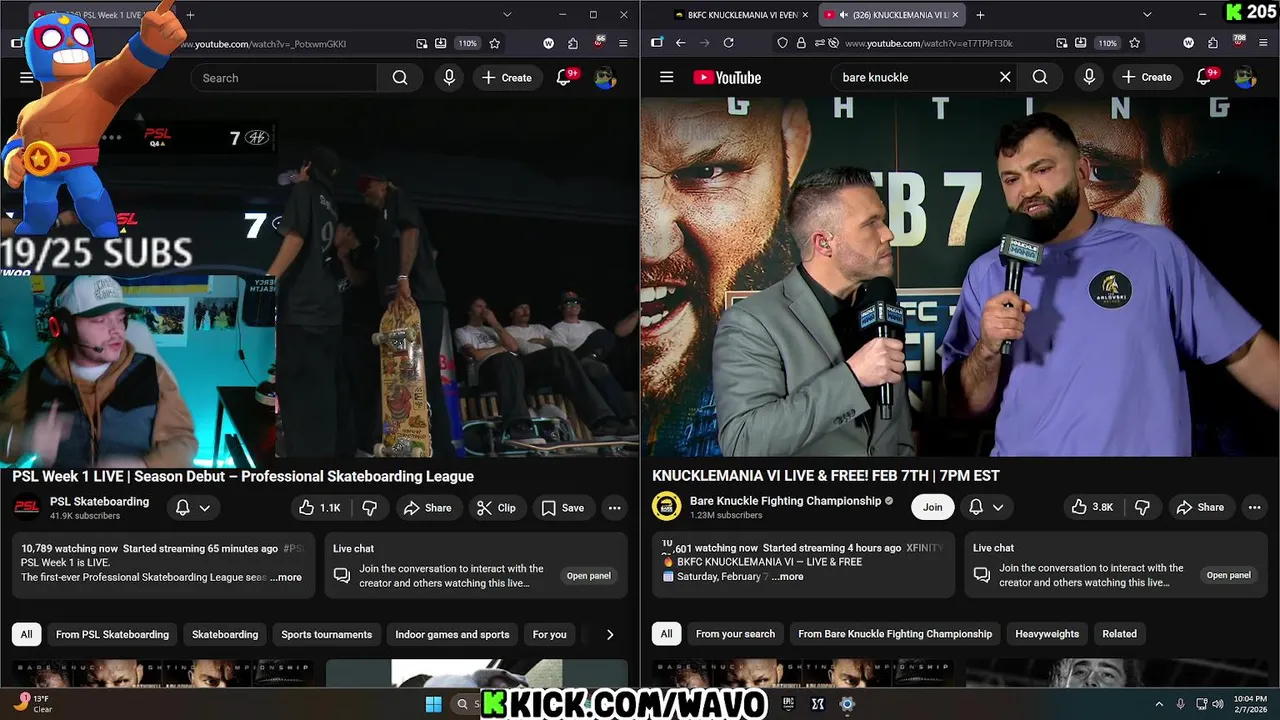The height and width of the screenshot is (720, 1280).
Task: Open more actions for PSL video
Action: (x=614, y=508)
